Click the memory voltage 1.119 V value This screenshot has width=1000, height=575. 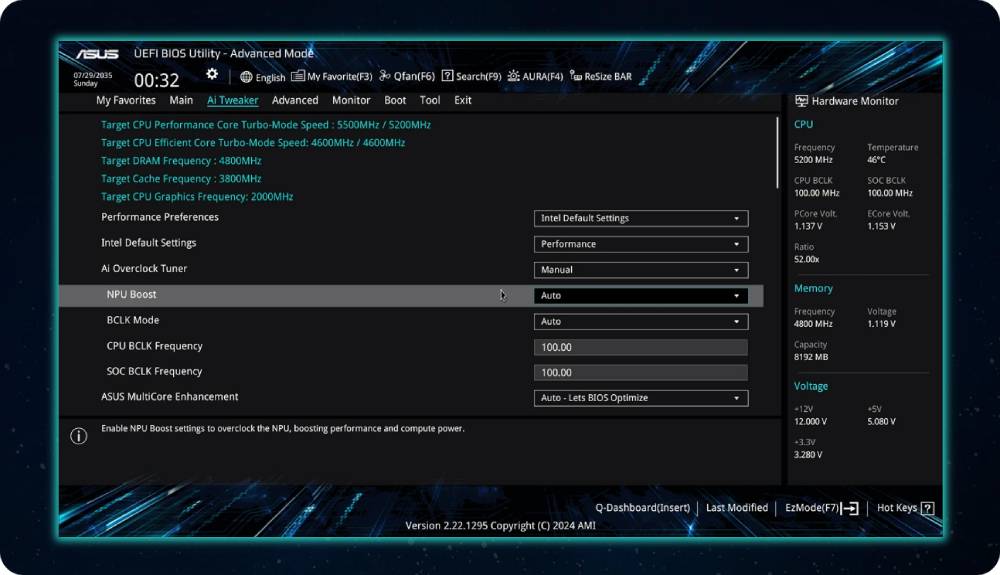pyautogui.click(x=881, y=324)
